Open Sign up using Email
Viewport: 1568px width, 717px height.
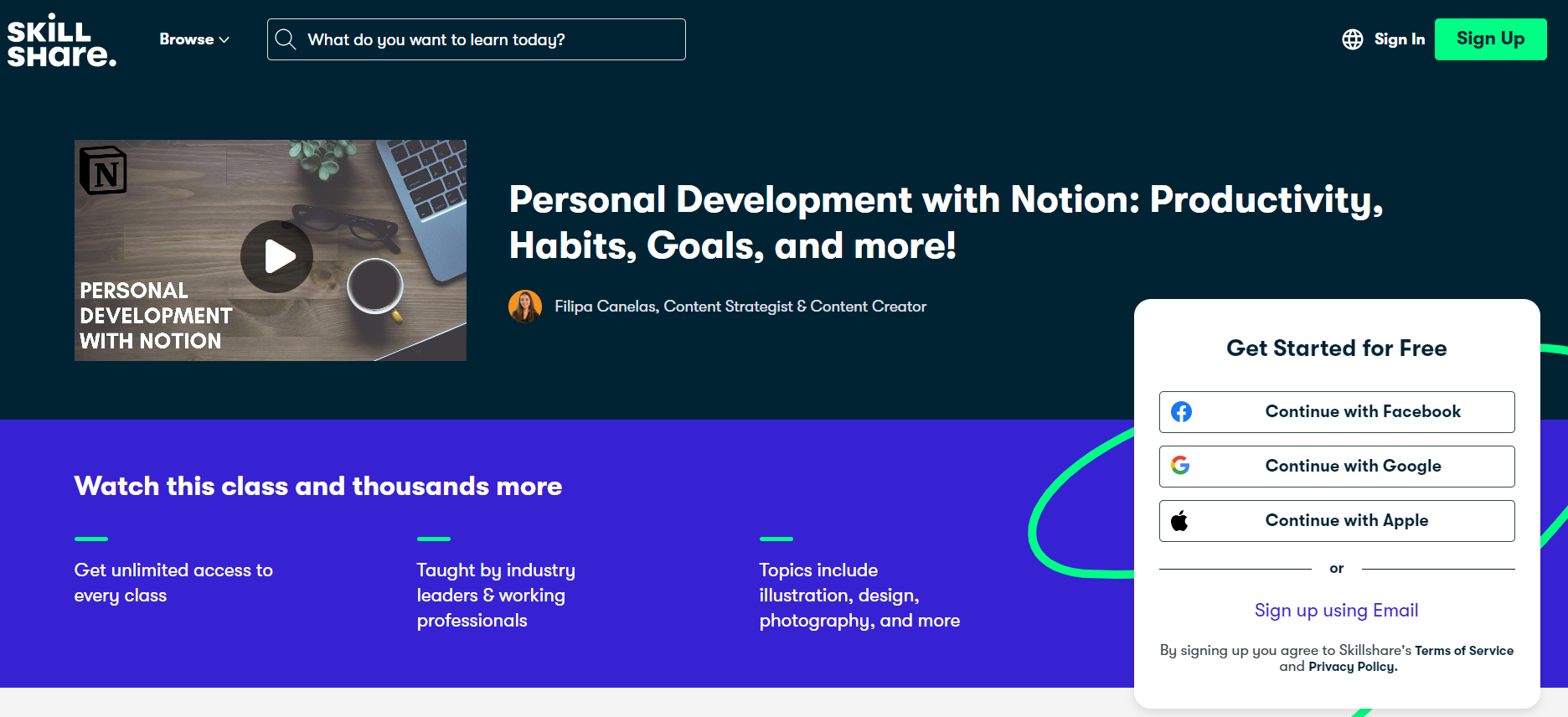[x=1336, y=610]
